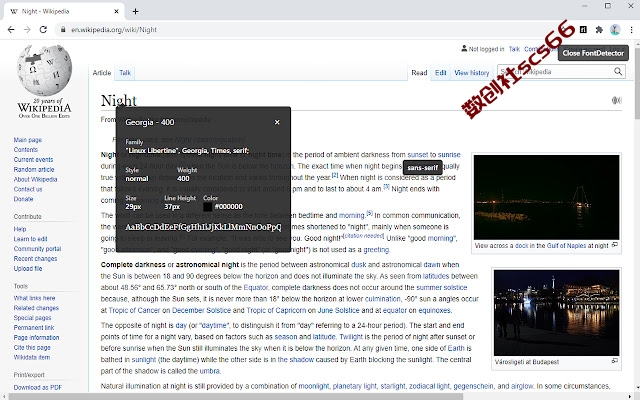Open the Talk link in top user bar
Screen dimensions: 640x400
(x=514, y=49)
